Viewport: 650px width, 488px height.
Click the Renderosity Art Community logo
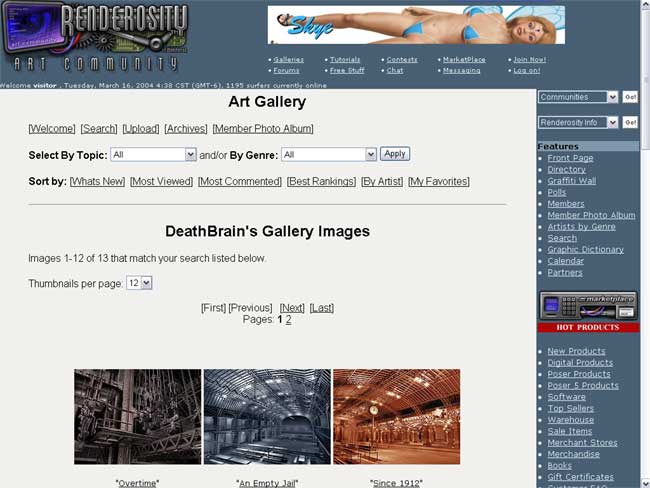[95, 38]
